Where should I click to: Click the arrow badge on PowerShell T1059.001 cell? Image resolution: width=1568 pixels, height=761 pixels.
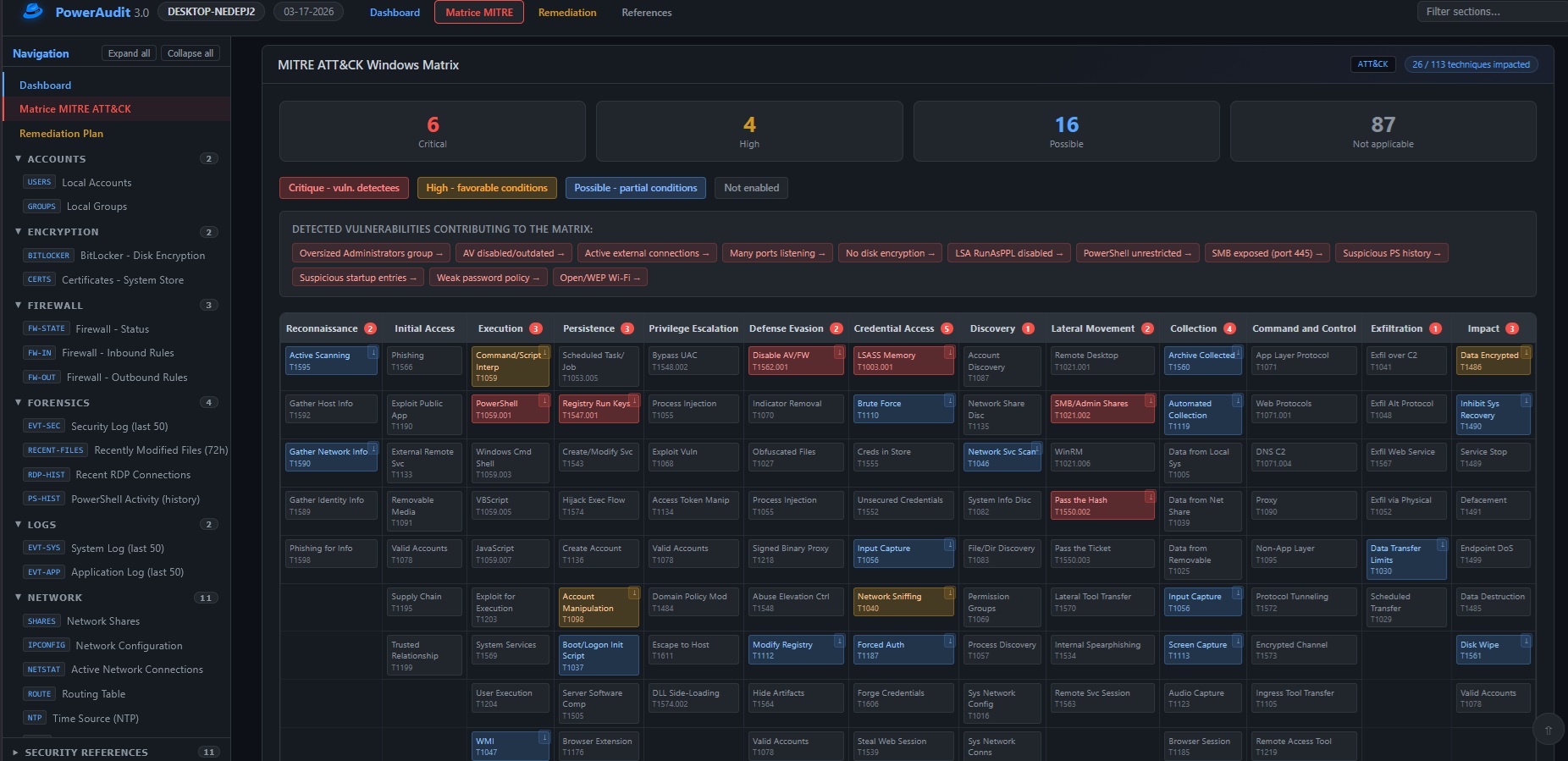point(544,400)
